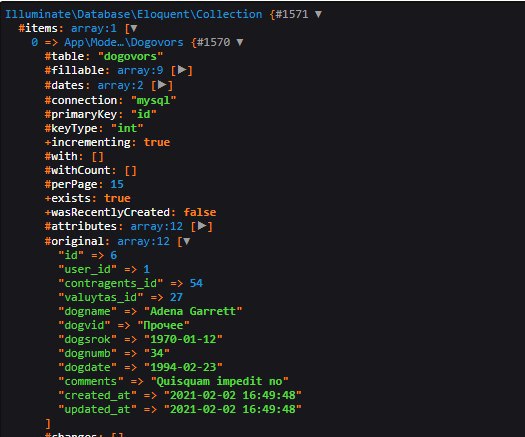The image size is (525, 437).
Task: Click the Illuminate\Database\Eloquent\Collection class name
Action: pyautogui.click(x=134, y=14)
